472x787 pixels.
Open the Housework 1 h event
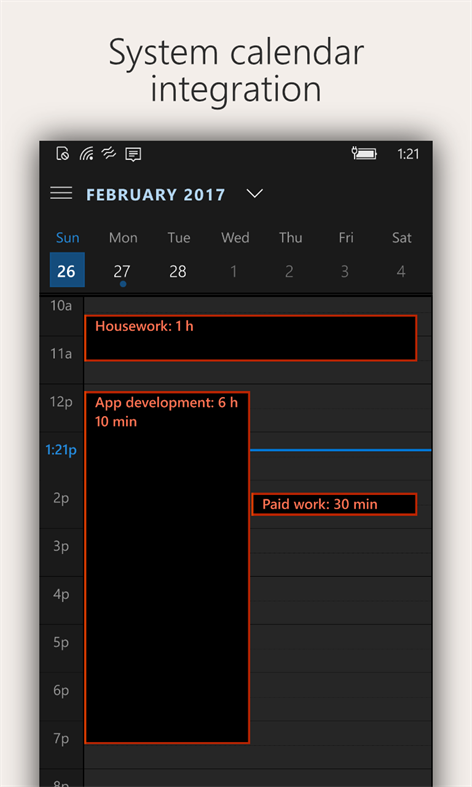251,338
